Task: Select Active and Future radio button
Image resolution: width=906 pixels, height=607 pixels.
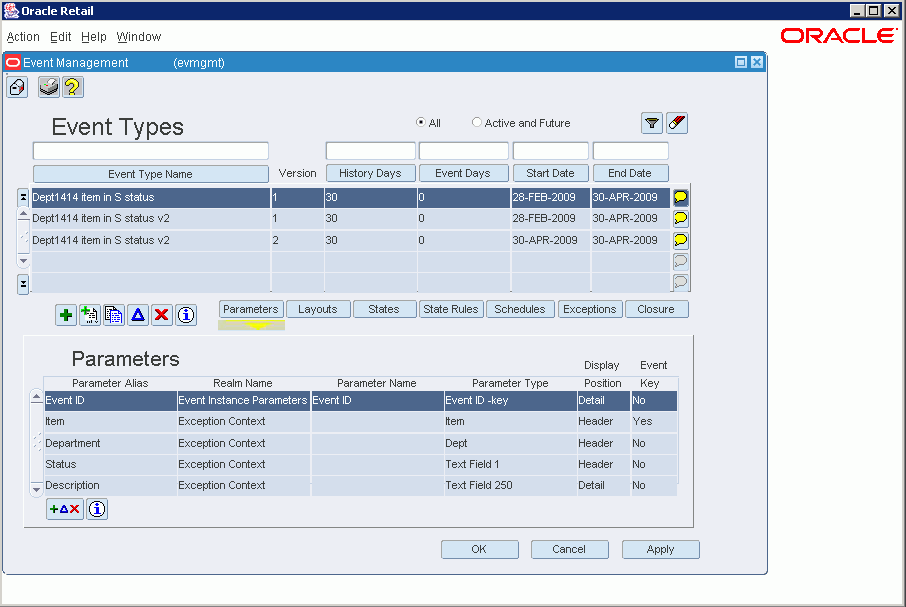Action: coord(477,122)
